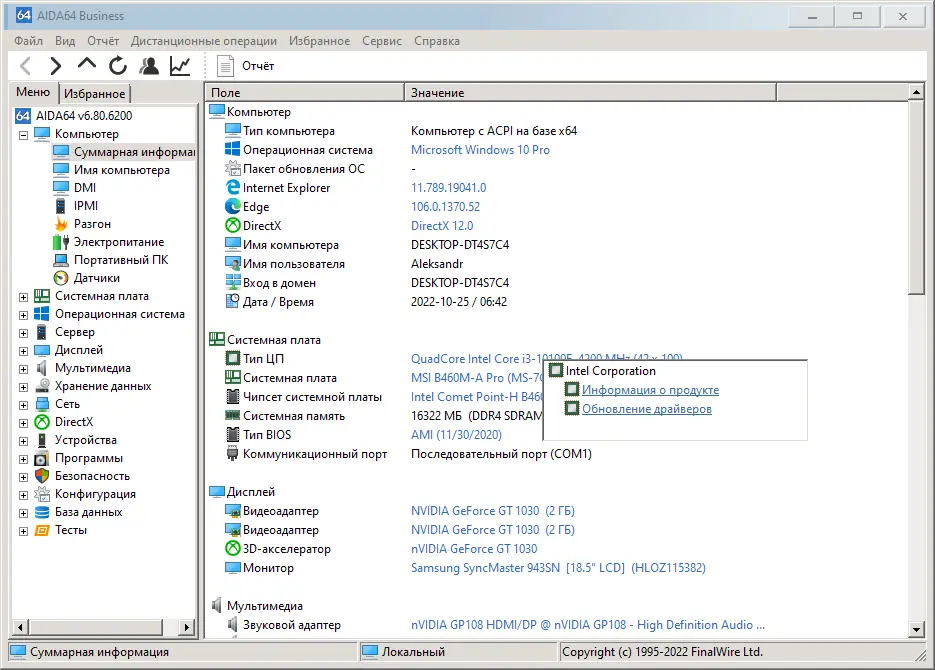Click the Отчёт report icon in toolbar
Viewport: 935px width, 670px height.
coord(226,66)
